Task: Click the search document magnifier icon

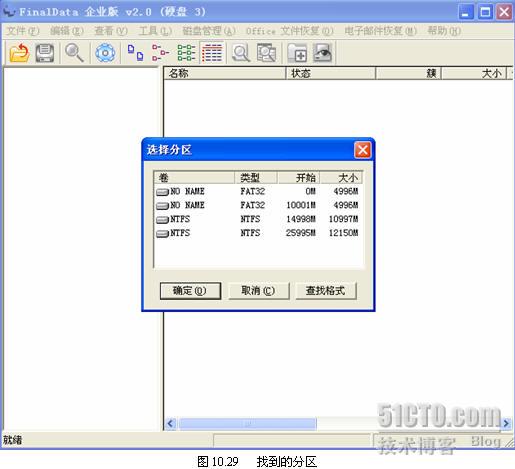Action: (x=241, y=53)
